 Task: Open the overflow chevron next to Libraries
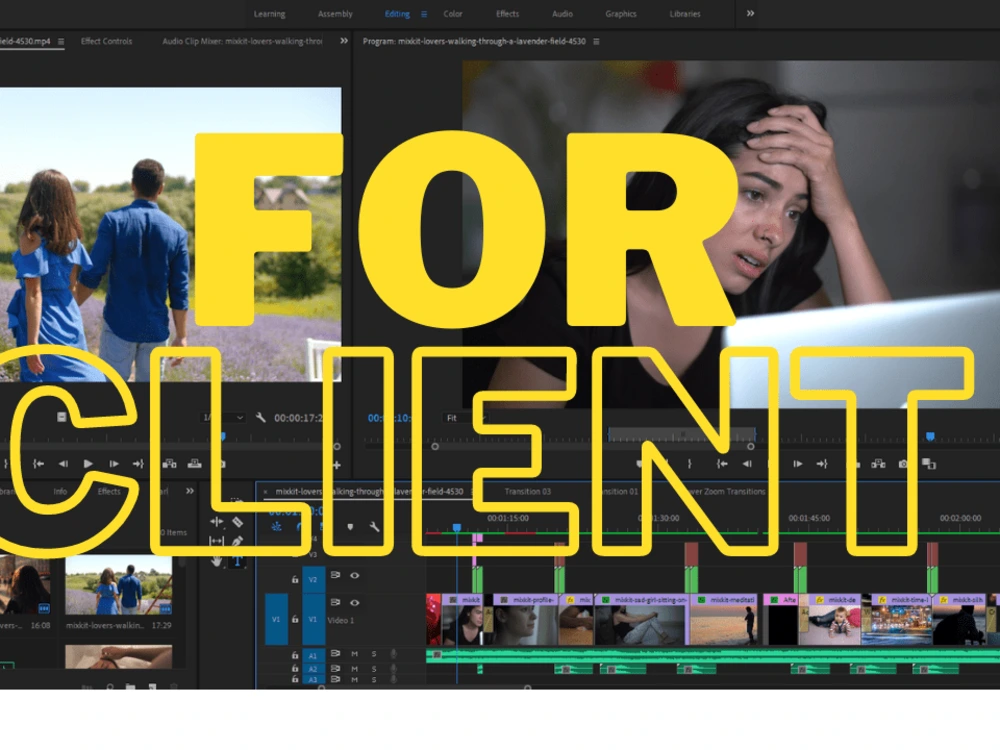[750, 14]
